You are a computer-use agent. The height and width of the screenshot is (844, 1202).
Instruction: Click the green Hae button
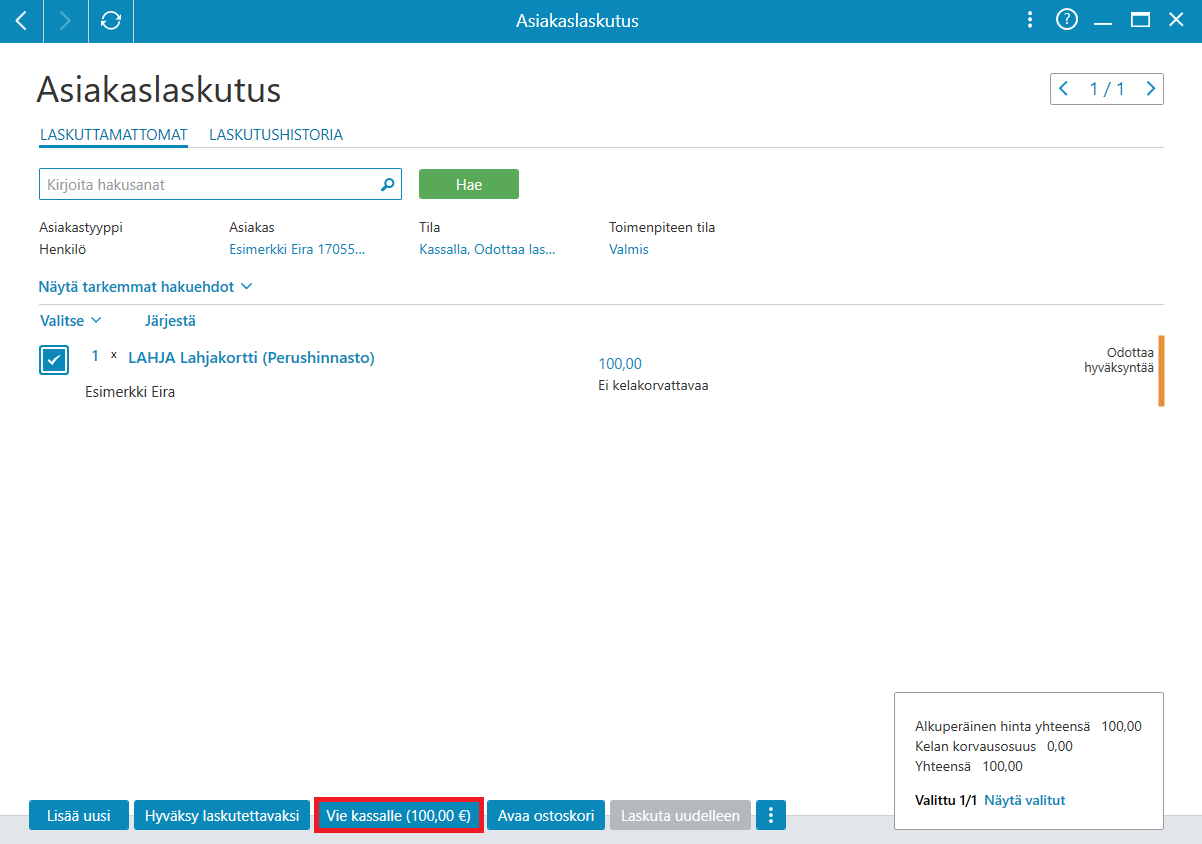tap(468, 185)
